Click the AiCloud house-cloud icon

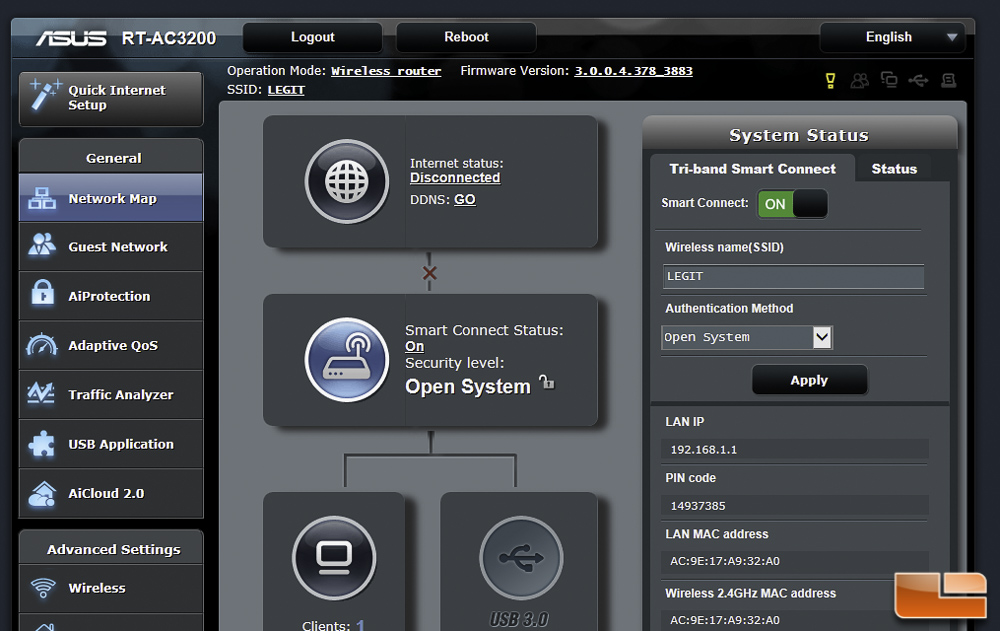pos(42,493)
